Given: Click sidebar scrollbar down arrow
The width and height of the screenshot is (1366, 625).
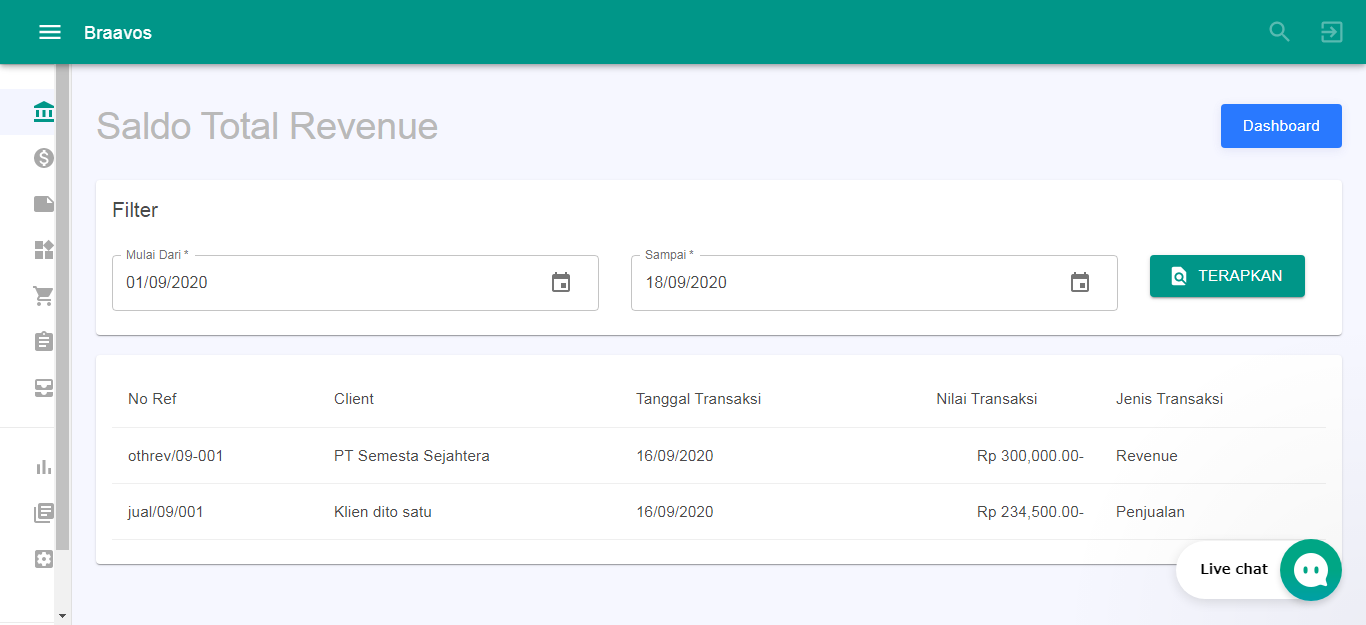Looking at the screenshot, I should tap(62, 616).
